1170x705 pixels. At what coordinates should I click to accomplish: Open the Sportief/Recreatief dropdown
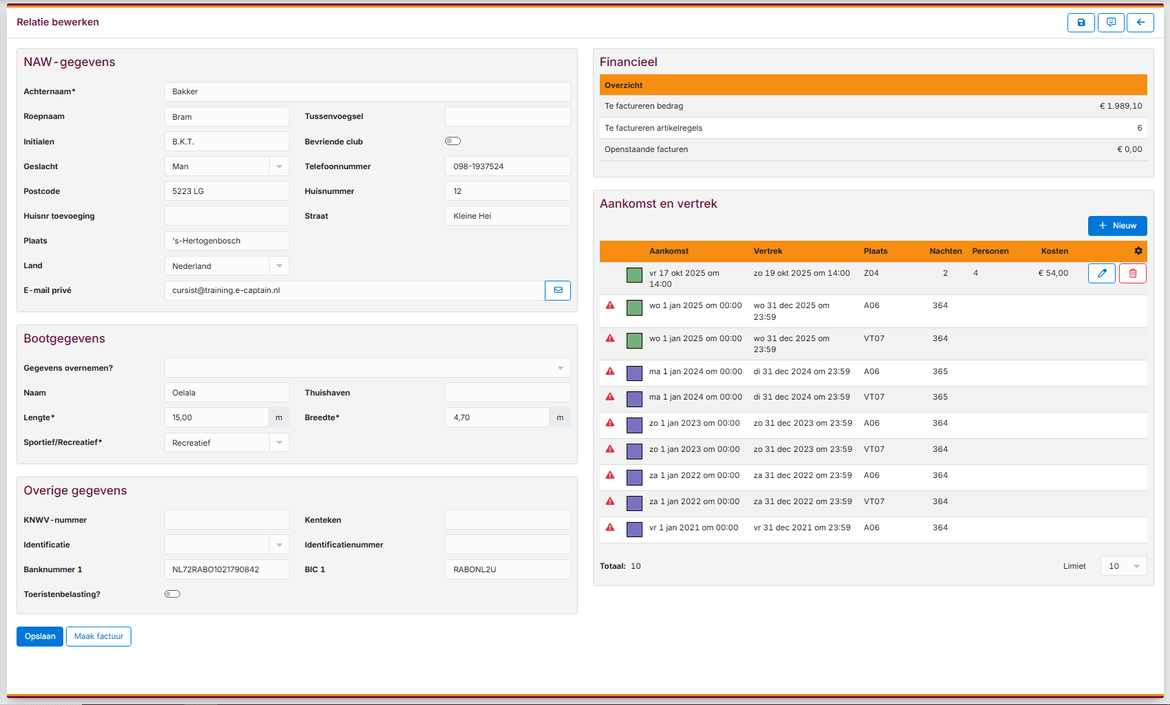226,442
